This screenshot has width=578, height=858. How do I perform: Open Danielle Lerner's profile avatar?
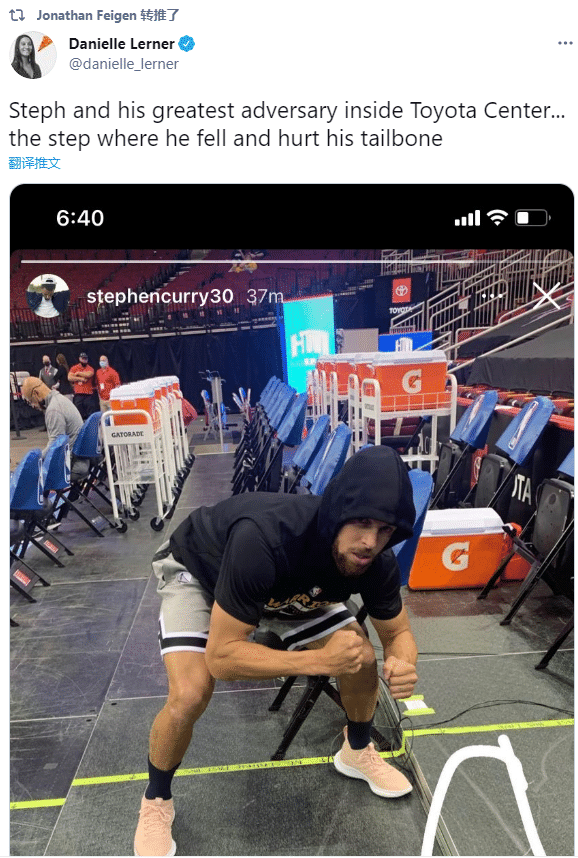pos(33,55)
